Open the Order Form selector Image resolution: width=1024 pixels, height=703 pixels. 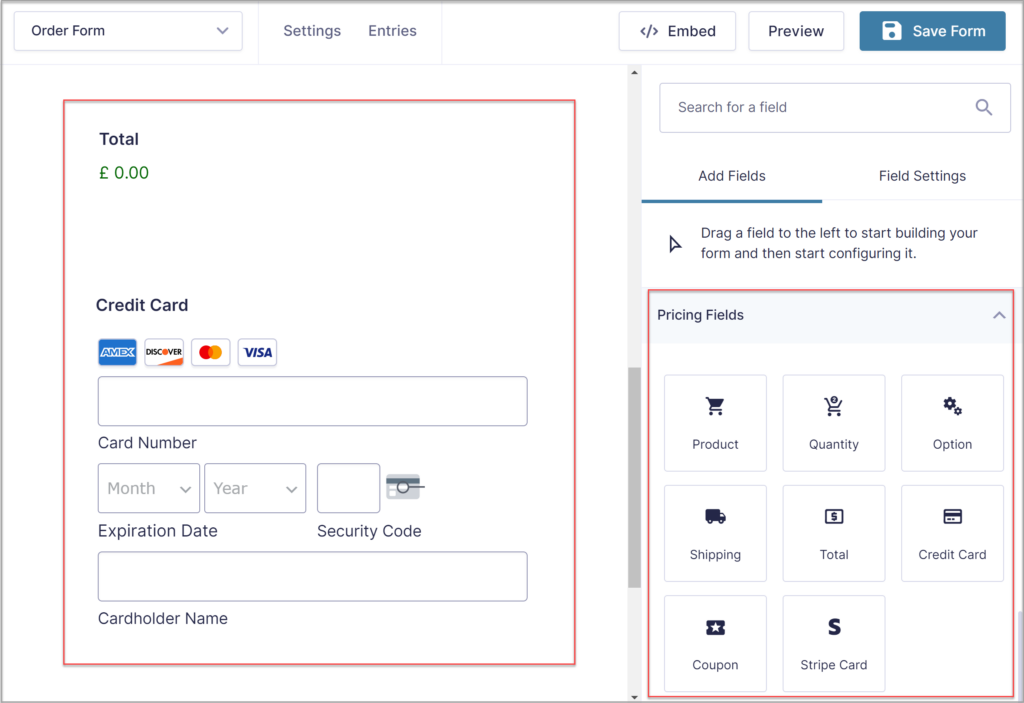tap(127, 31)
